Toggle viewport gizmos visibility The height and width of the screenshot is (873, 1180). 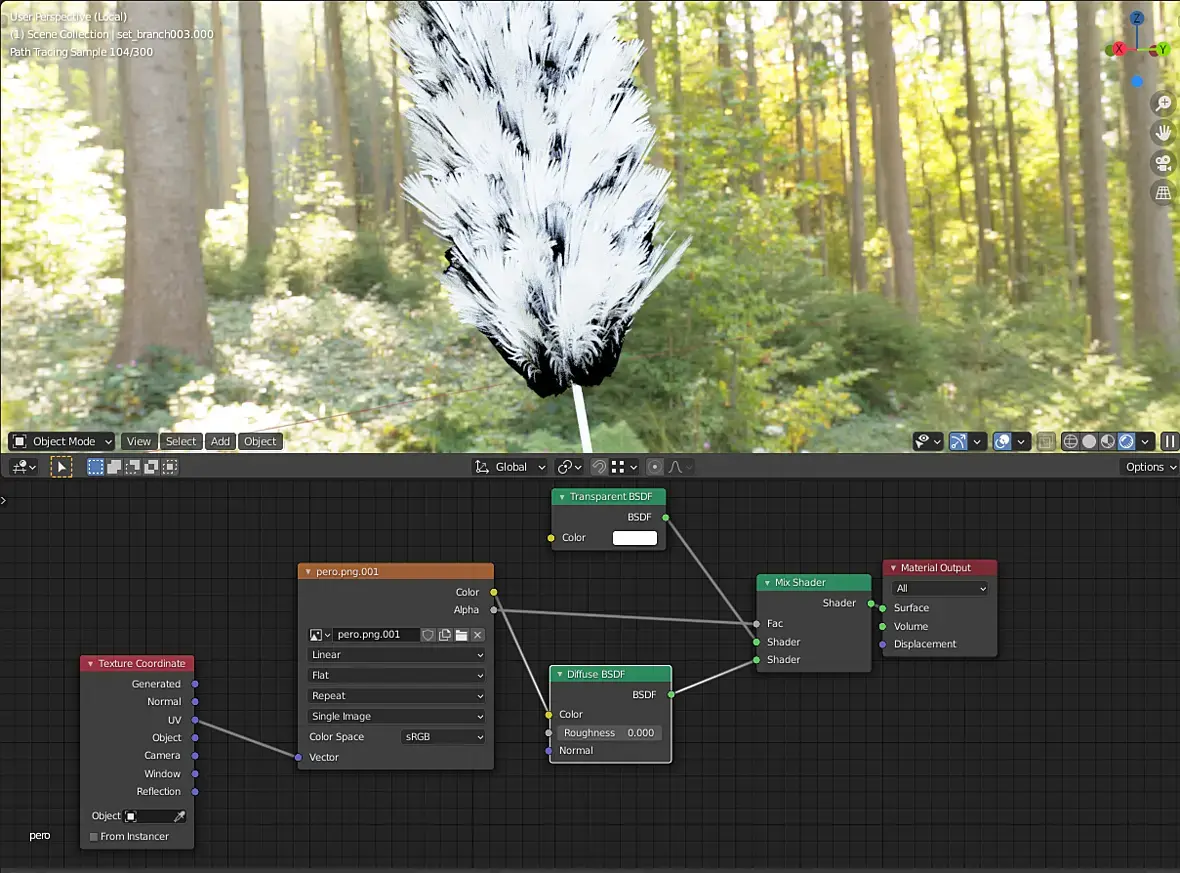[958, 442]
